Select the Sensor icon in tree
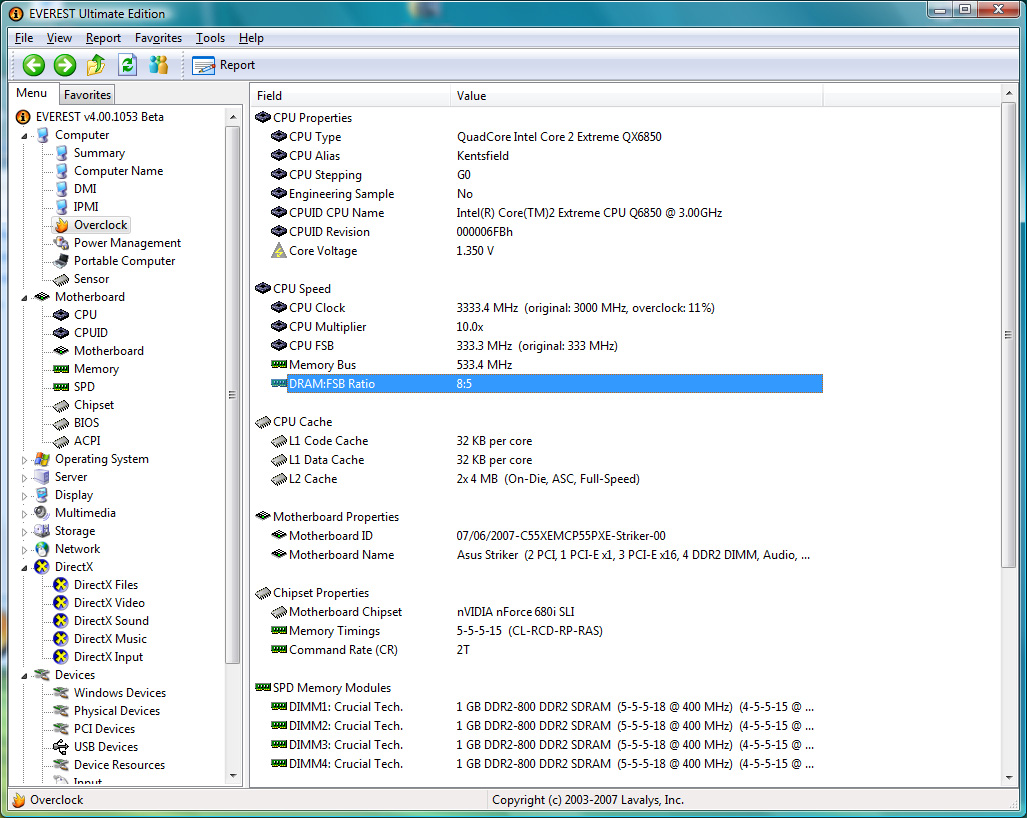Image resolution: width=1027 pixels, height=818 pixels. click(x=62, y=279)
